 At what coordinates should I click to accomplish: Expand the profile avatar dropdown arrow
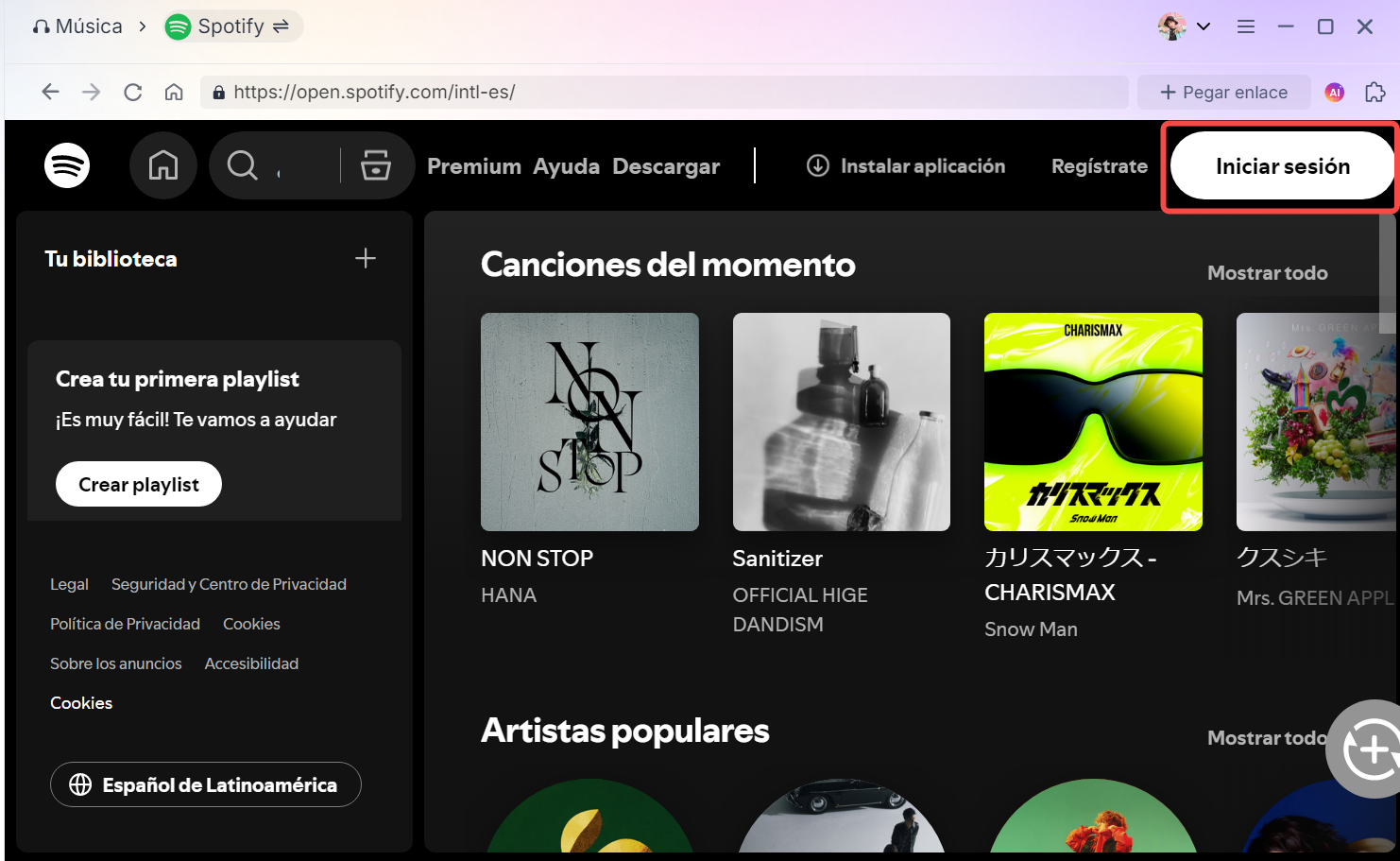(x=1204, y=26)
